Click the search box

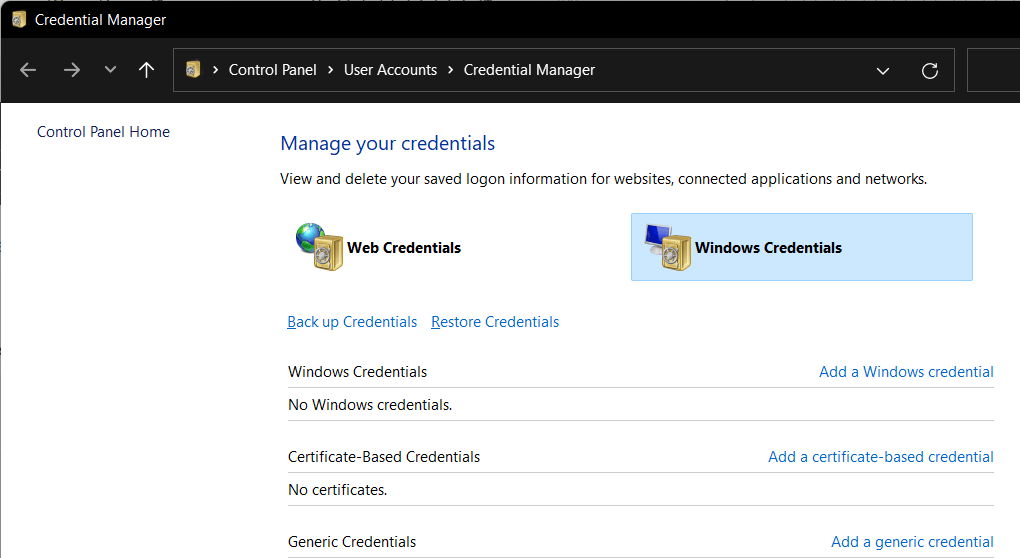tap(993, 70)
